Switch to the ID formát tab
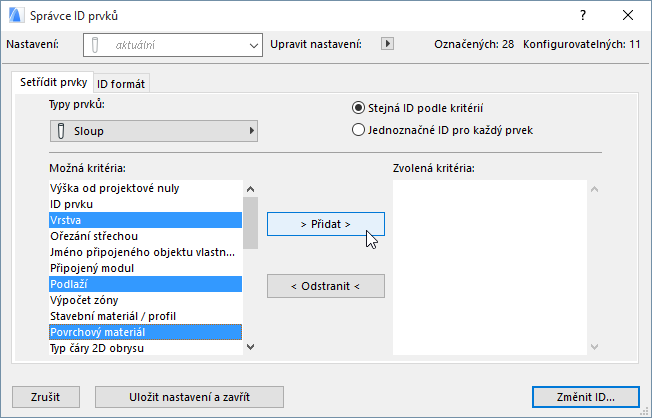The width and height of the screenshot is (652, 418). point(122,83)
